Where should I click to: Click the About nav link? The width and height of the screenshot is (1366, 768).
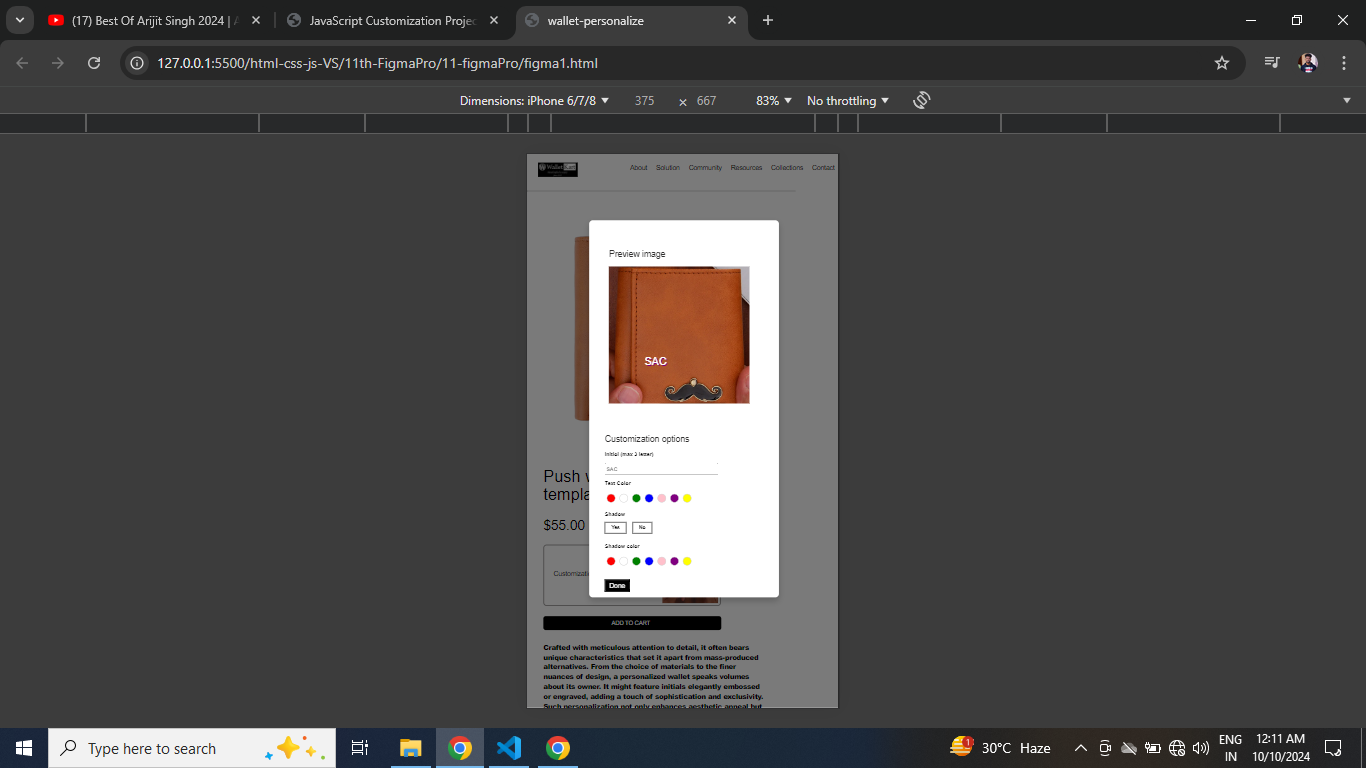(x=639, y=168)
